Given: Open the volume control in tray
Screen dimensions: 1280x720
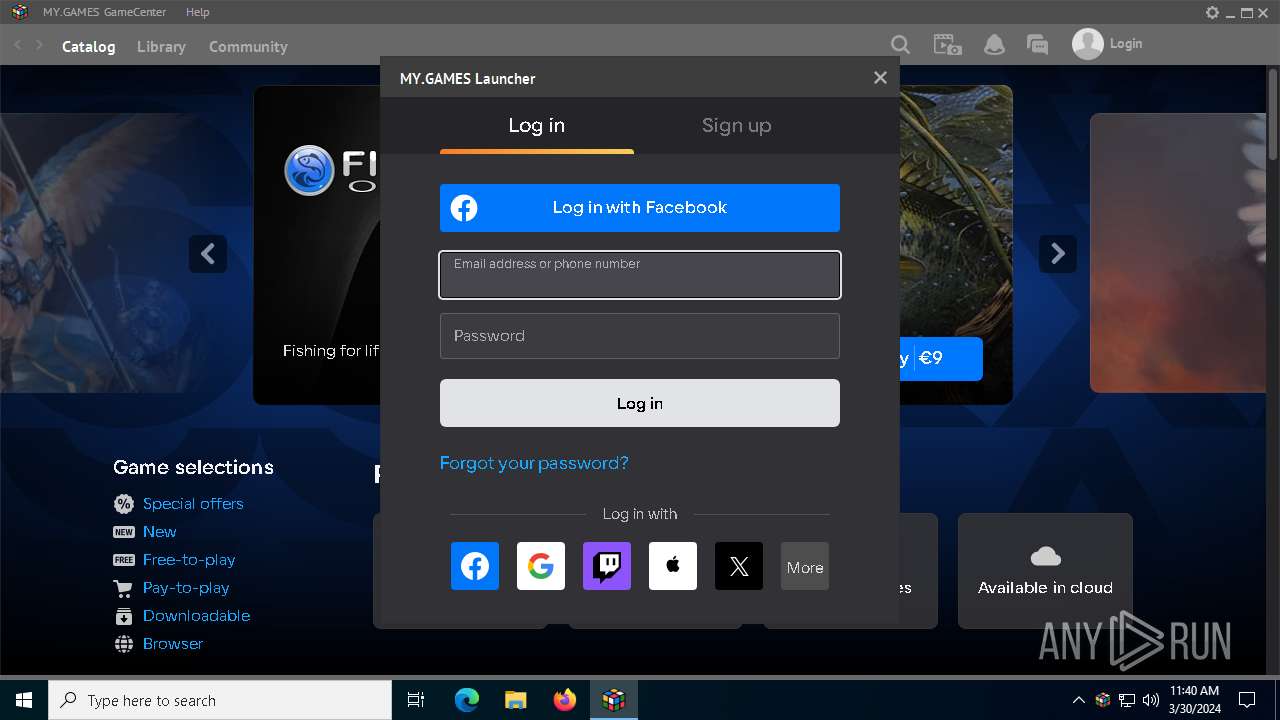Looking at the screenshot, I should click(1150, 700).
